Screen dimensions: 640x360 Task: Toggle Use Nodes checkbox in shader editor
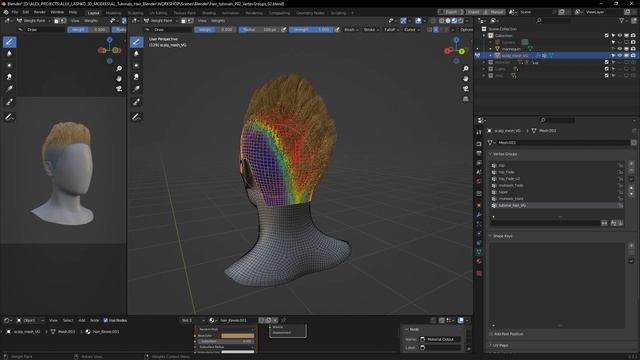(106, 320)
